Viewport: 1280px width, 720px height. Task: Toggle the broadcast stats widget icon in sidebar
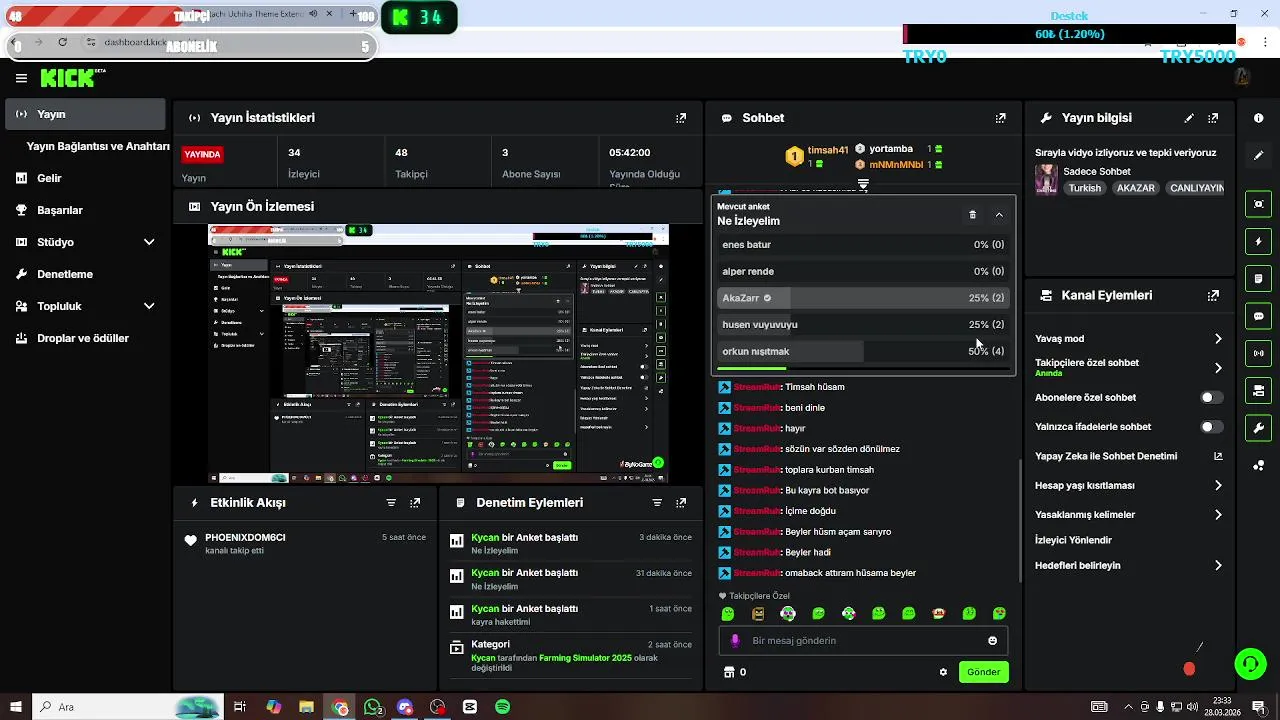tap(1258, 352)
